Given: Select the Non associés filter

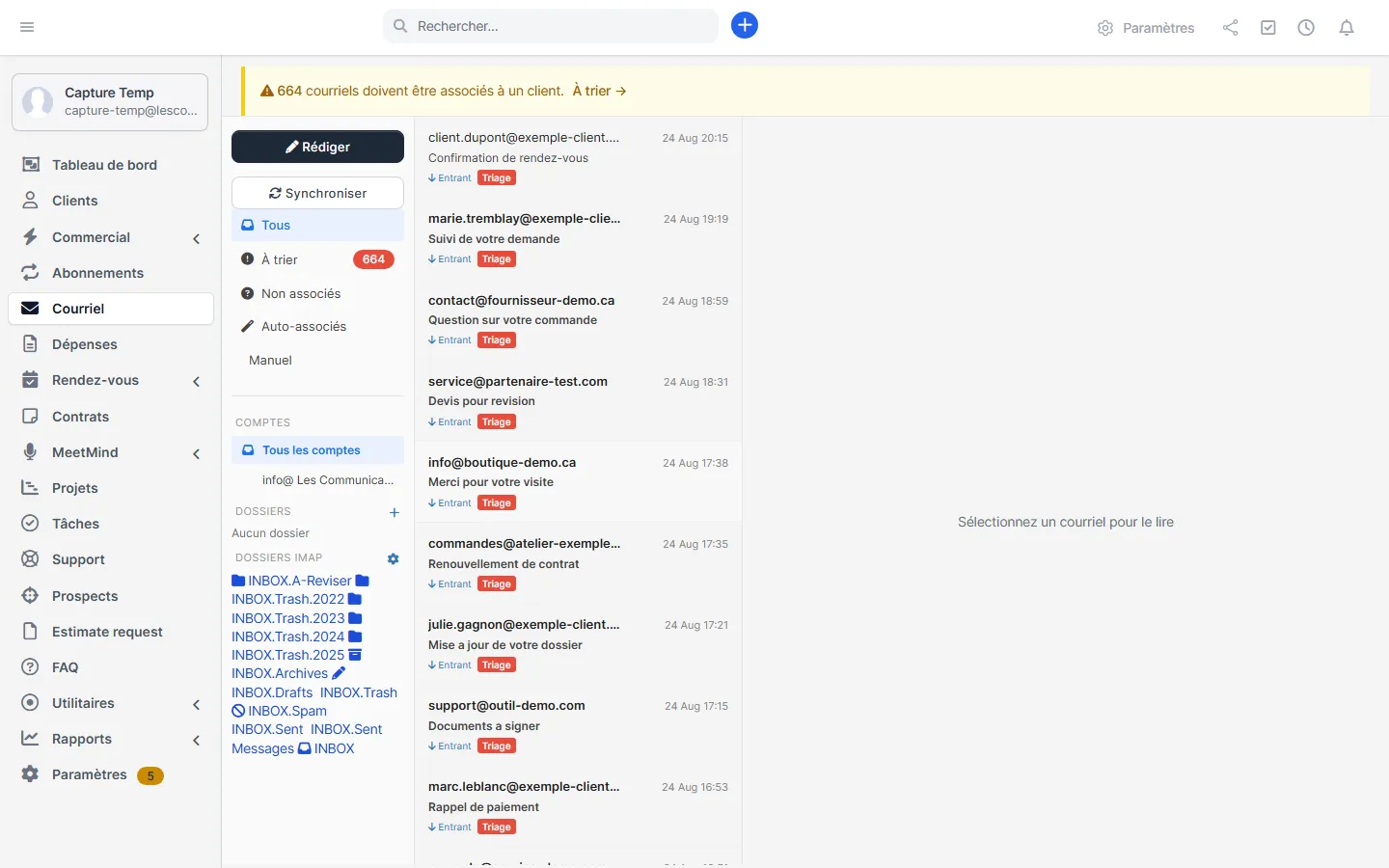Looking at the screenshot, I should (x=317, y=293).
